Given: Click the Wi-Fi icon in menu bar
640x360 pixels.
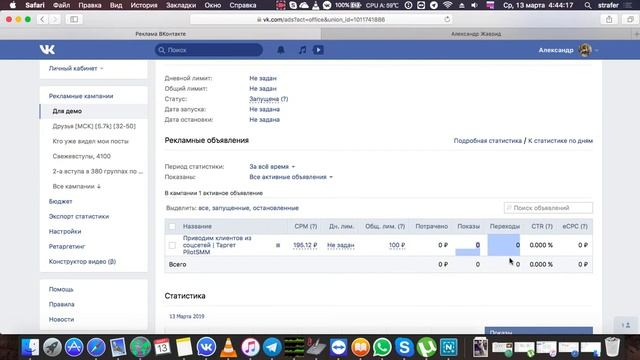Looking at the screenshot, I should [448, 5].
